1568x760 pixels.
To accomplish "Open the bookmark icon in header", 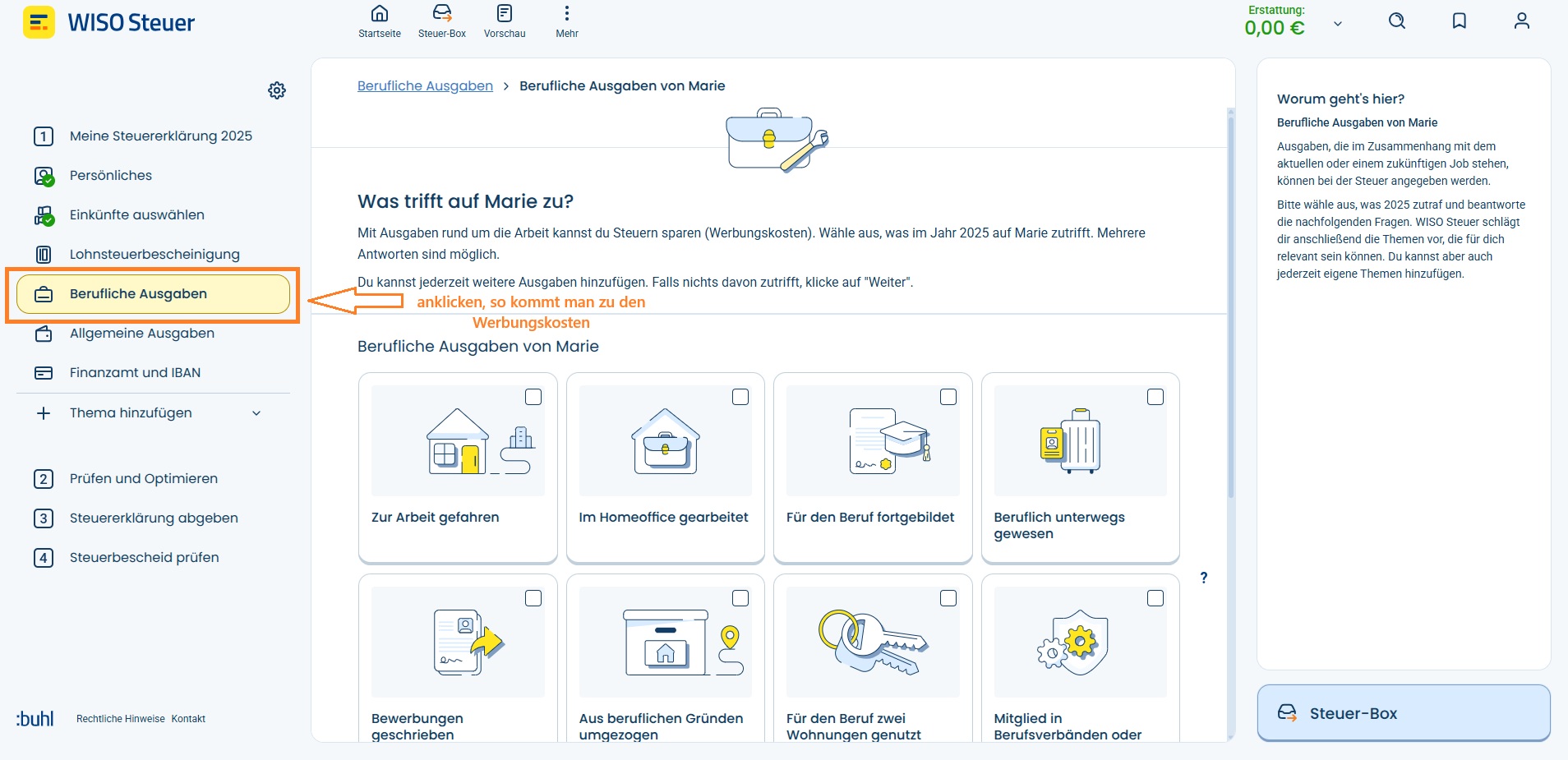I will click(1460, 21).
